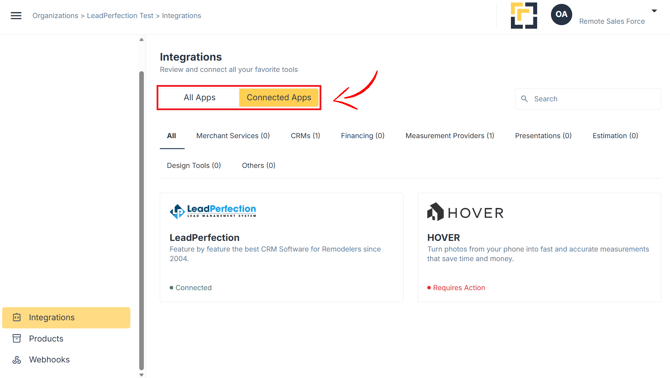This screenshot has width=670, height=378.
Task: Go to LeadPerfection Test breadcrumb
Action: coord(120,16)
